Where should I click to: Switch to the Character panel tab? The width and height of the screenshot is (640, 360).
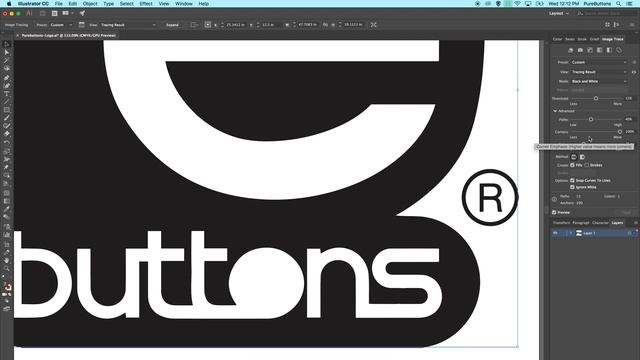click(600, 223)
